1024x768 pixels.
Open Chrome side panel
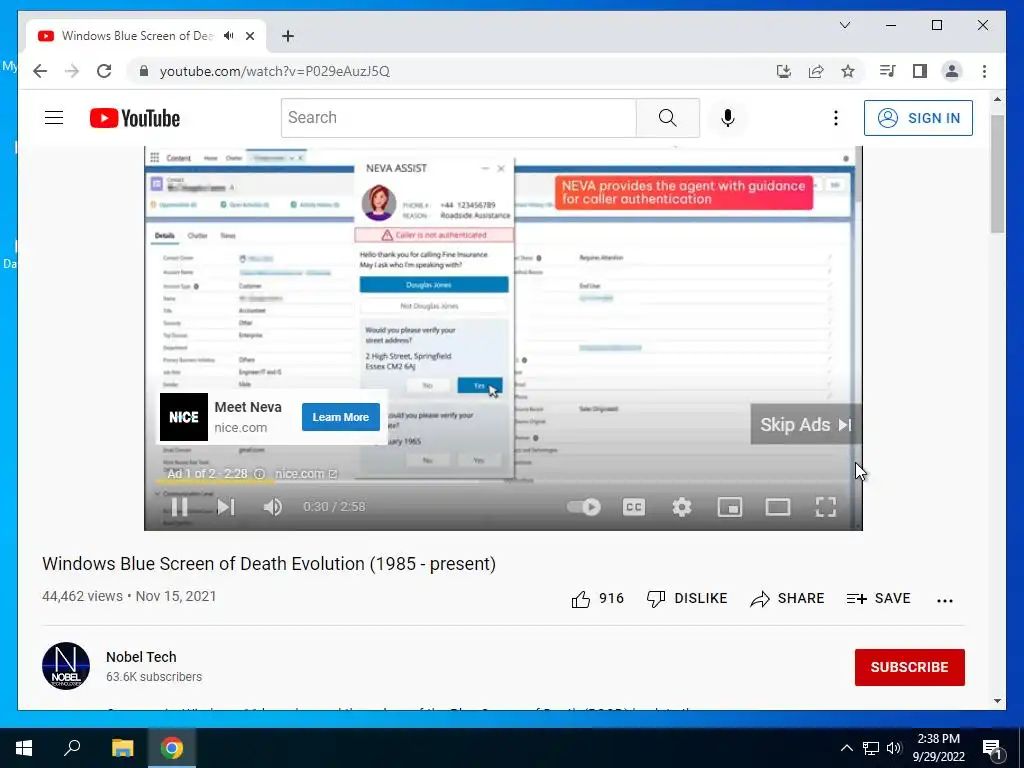920,71
